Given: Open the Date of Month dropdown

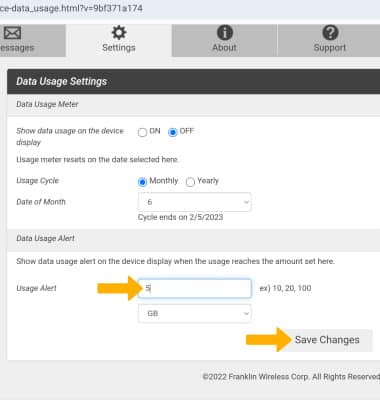Looking at the screenshot, I should [x=195, y=202].
